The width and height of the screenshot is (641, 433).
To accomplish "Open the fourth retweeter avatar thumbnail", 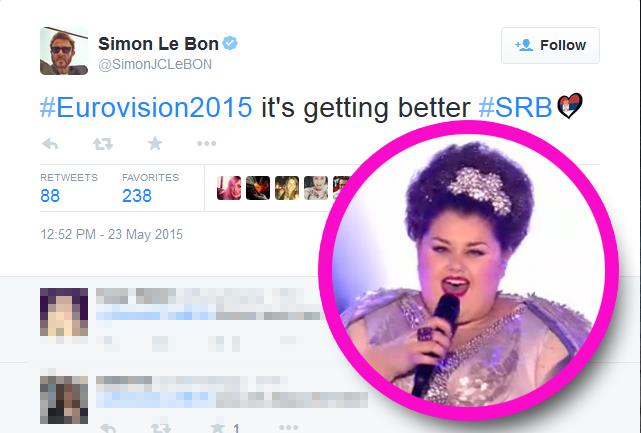I will [316, 188].
